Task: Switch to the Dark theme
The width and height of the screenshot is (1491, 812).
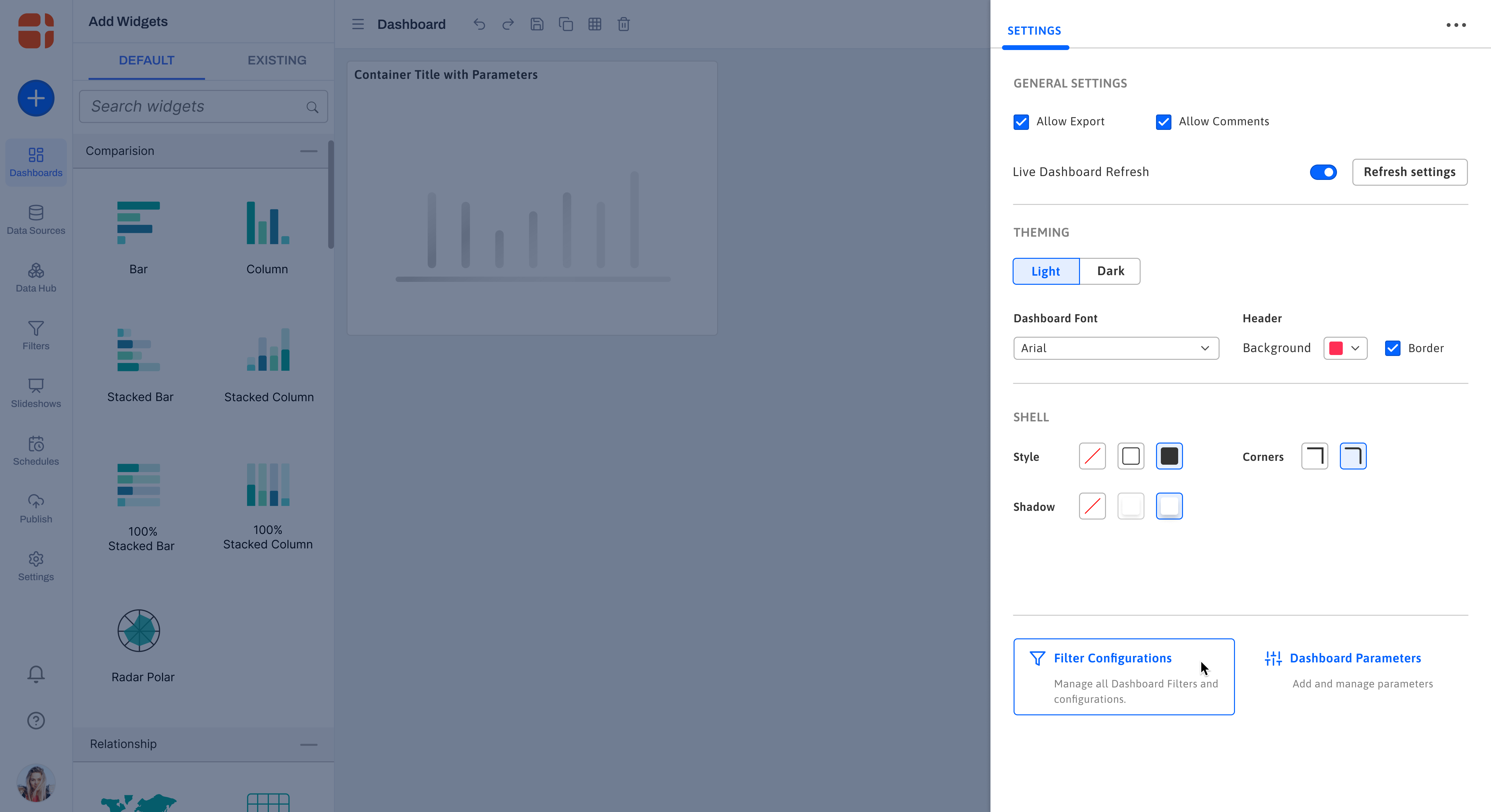Action: coord(1110,271)
